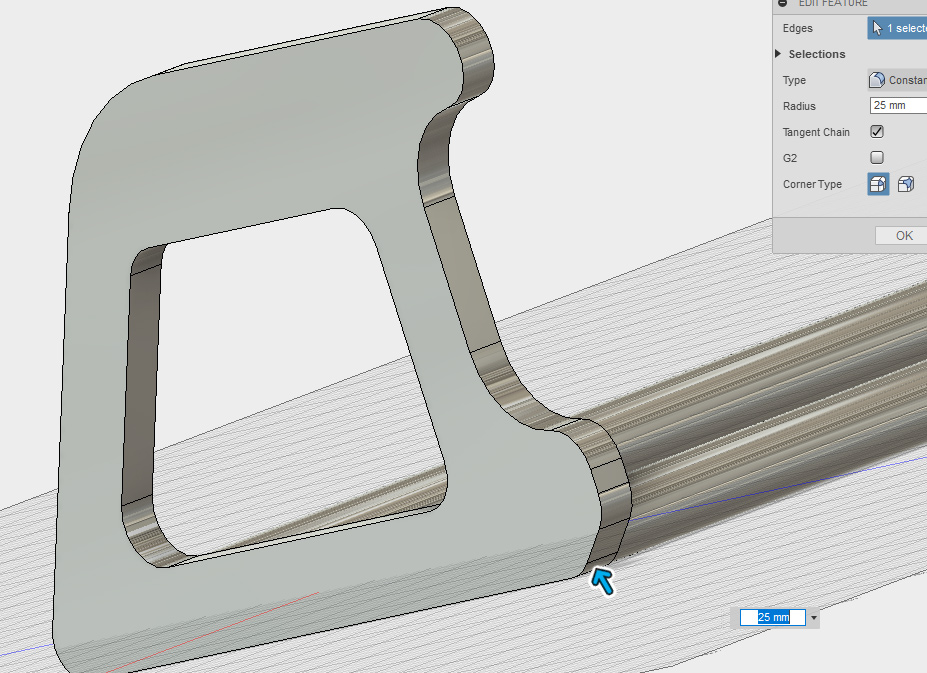Click the Radius field in the dialog

898,106
